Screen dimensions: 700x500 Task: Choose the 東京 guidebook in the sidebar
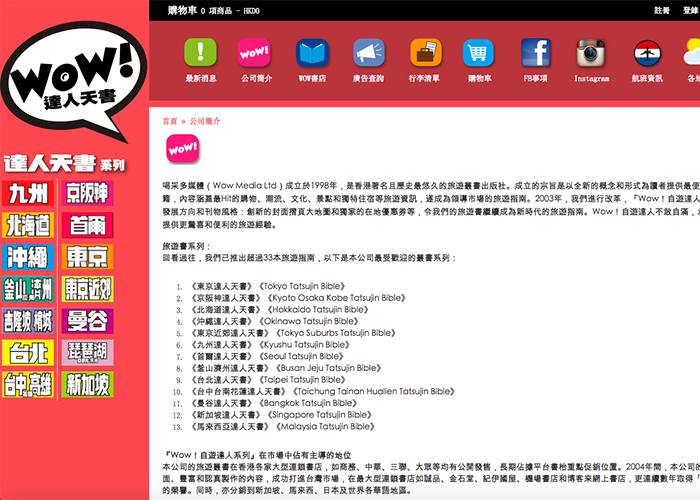[87, 257]
